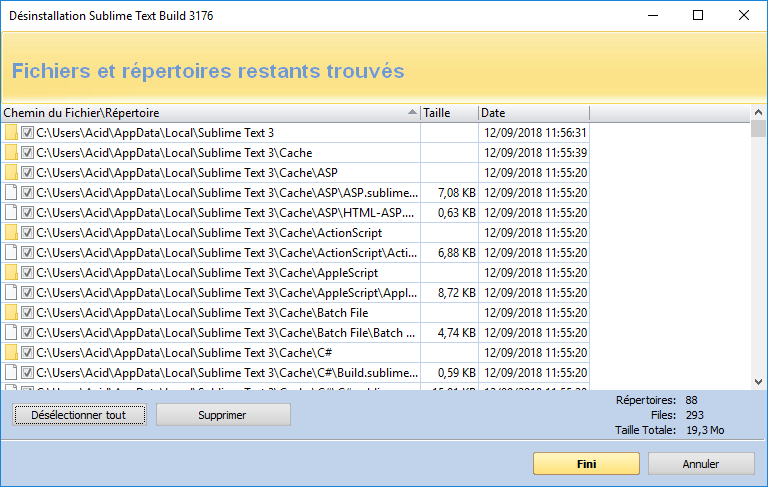Click Désélectionner tout button

79,415
